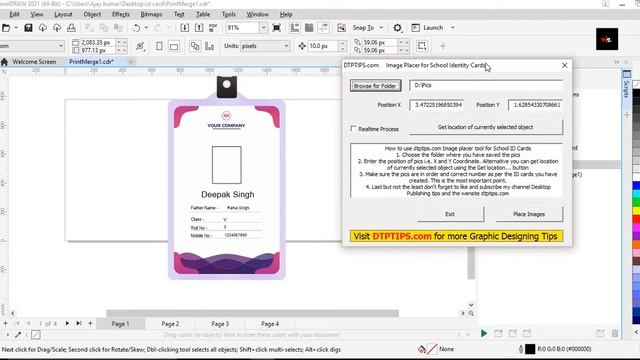
Task: Click the no-color swatch in document palette
Action: point(36,335)
